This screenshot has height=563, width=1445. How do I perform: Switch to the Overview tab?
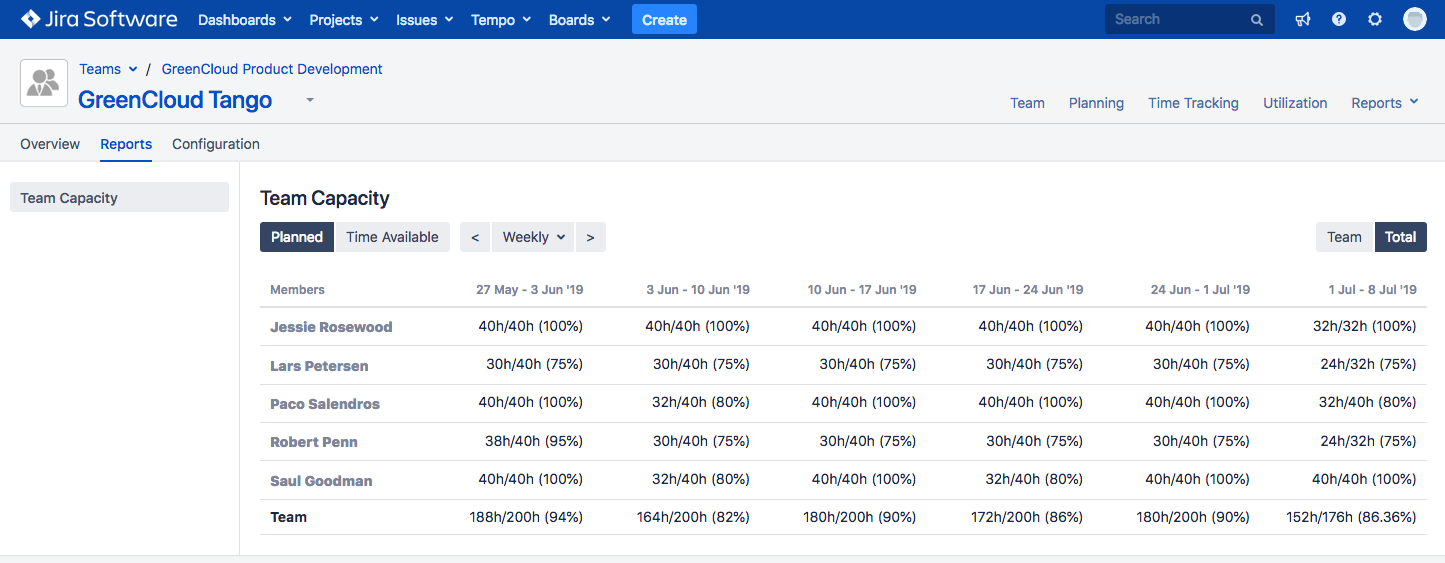50,144
